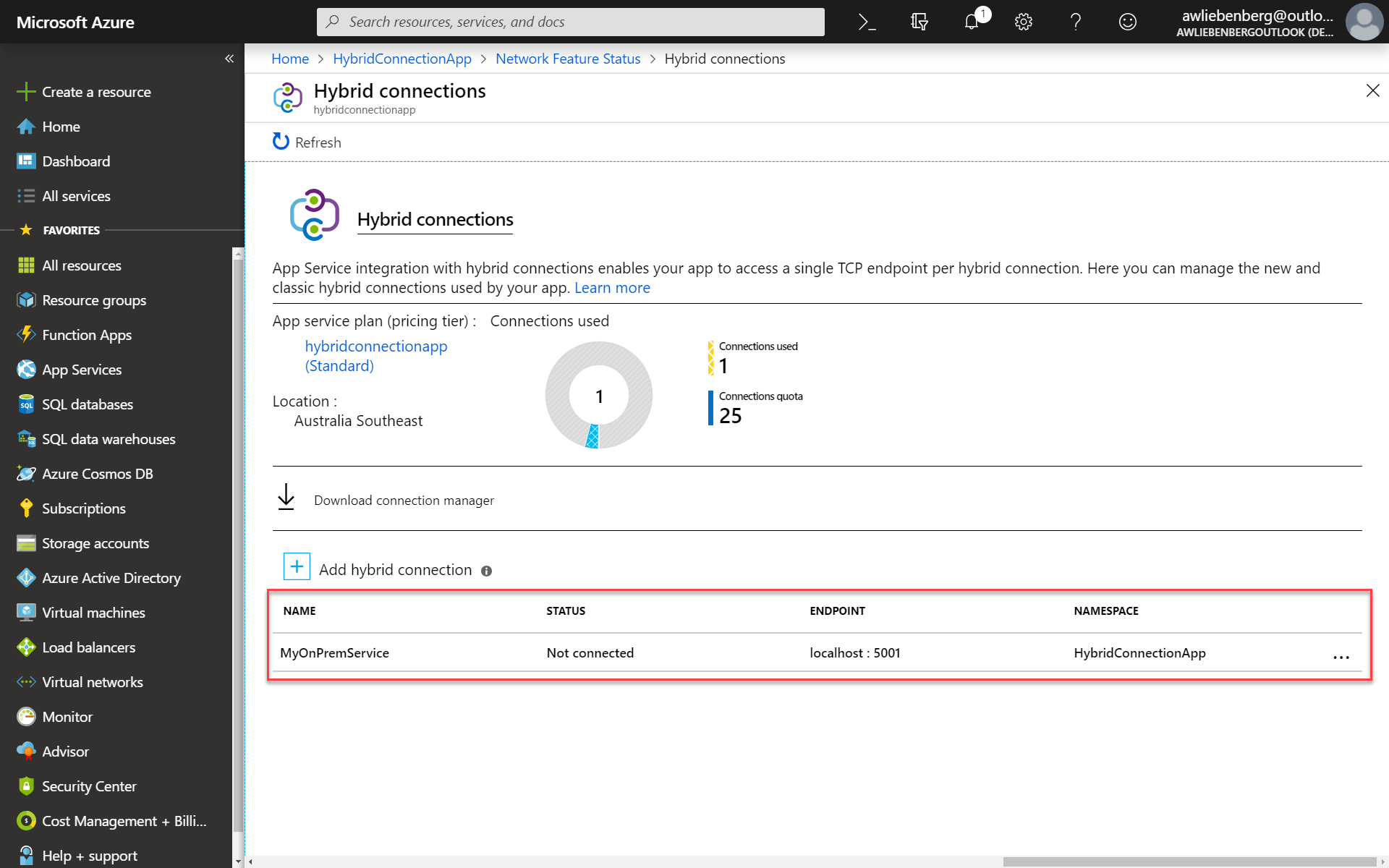
Task: Click Security Center shield icon
Action: [26, 786]
